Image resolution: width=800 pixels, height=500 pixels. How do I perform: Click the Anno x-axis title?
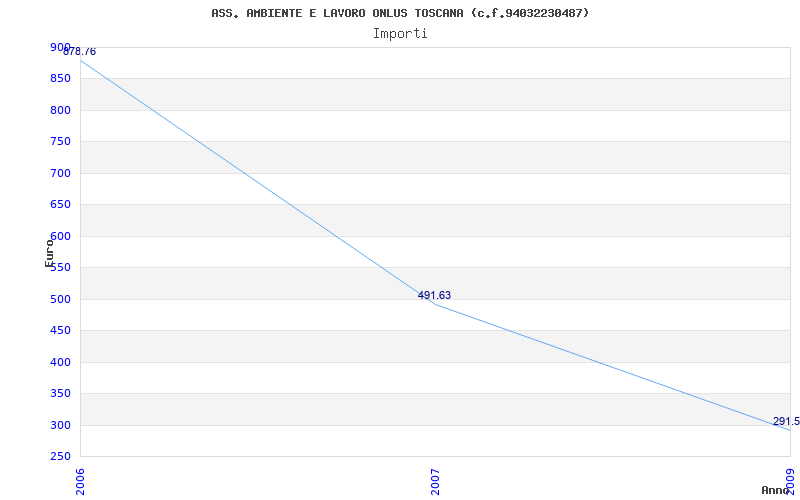pos(776,490)
